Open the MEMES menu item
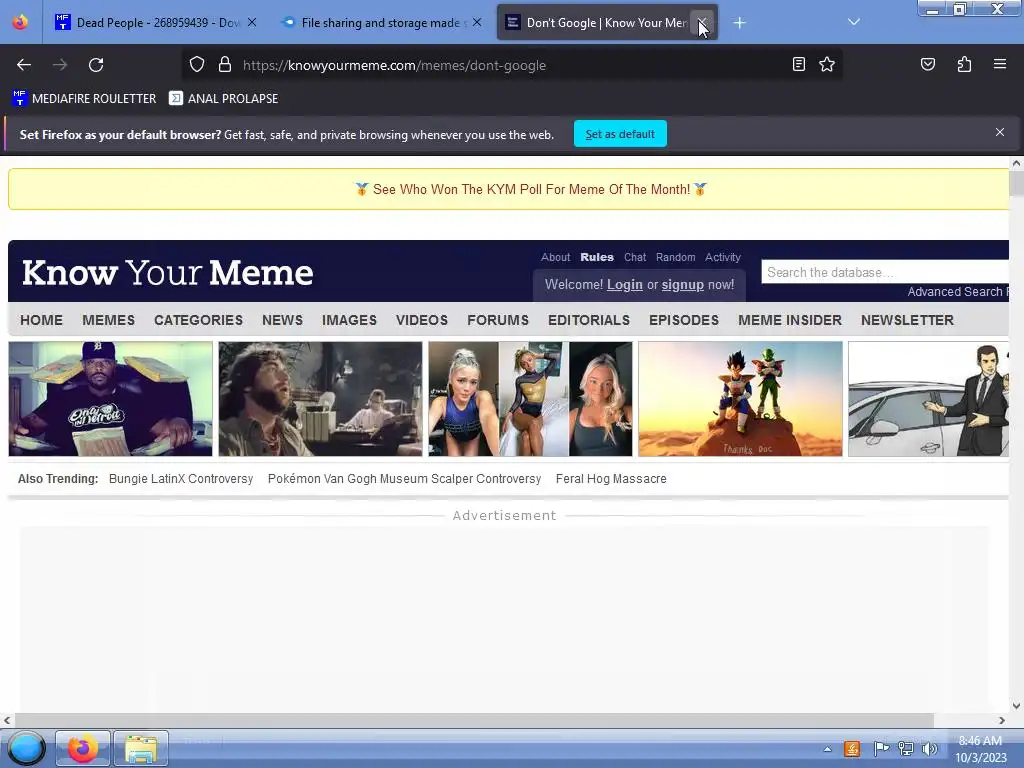Viewport: 1024px width, 768px height. coord(108,320)
